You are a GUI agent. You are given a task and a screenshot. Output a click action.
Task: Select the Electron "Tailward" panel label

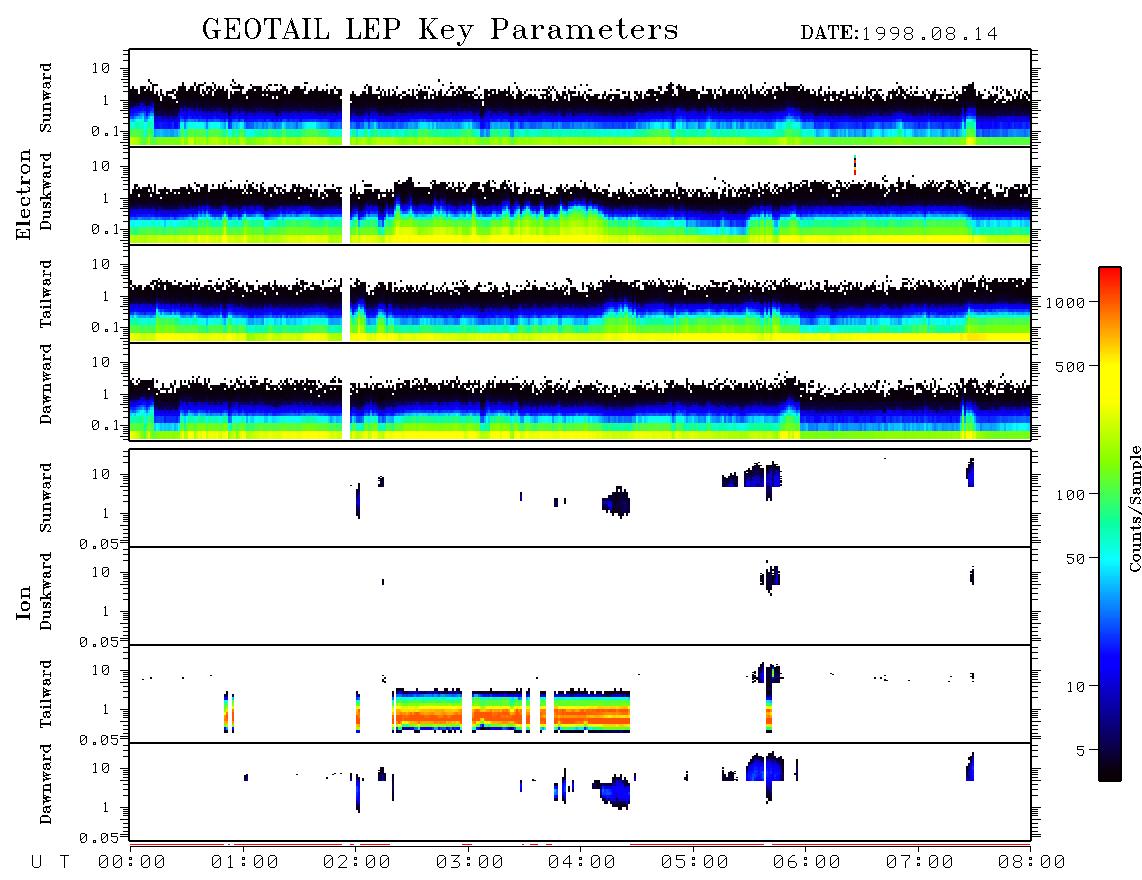[x=46, y=294]
